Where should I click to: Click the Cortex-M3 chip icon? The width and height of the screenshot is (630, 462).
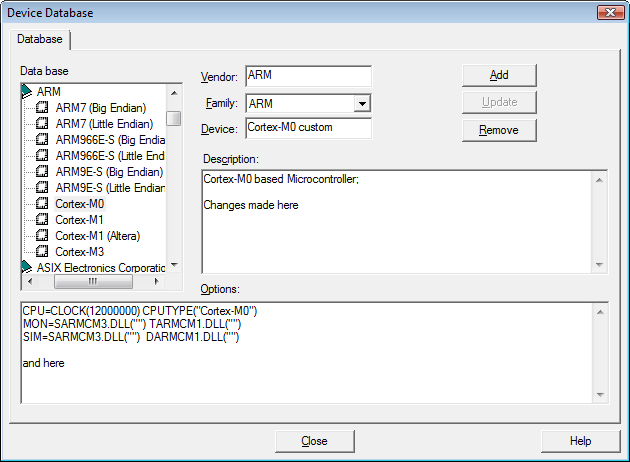(x=42, y=252)
